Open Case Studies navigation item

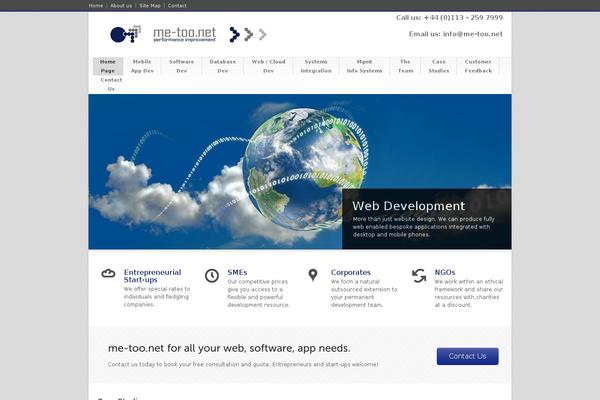click(x=439, y=66)
